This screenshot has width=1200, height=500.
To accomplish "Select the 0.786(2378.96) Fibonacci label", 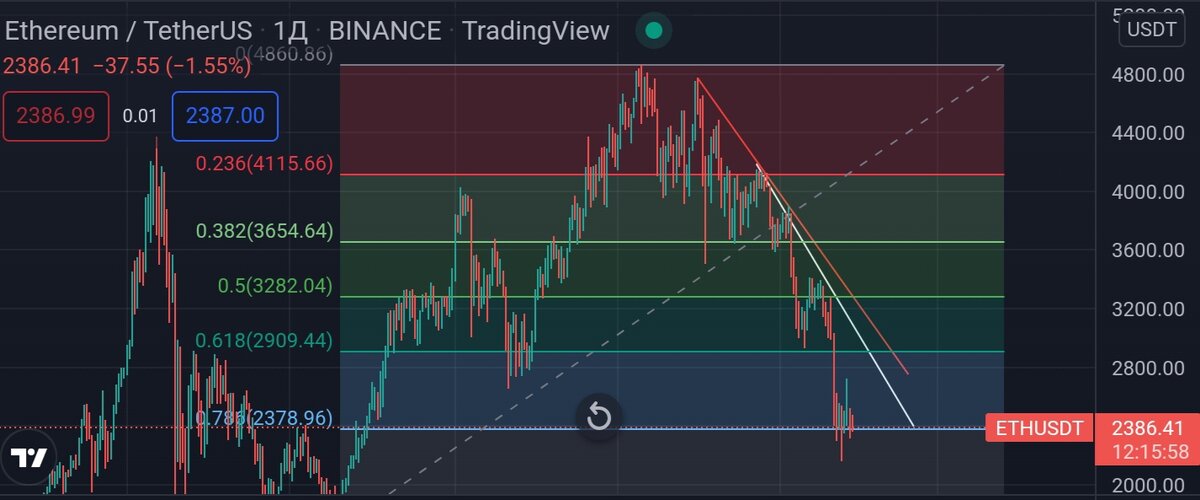I will click(x=264, y=418).
